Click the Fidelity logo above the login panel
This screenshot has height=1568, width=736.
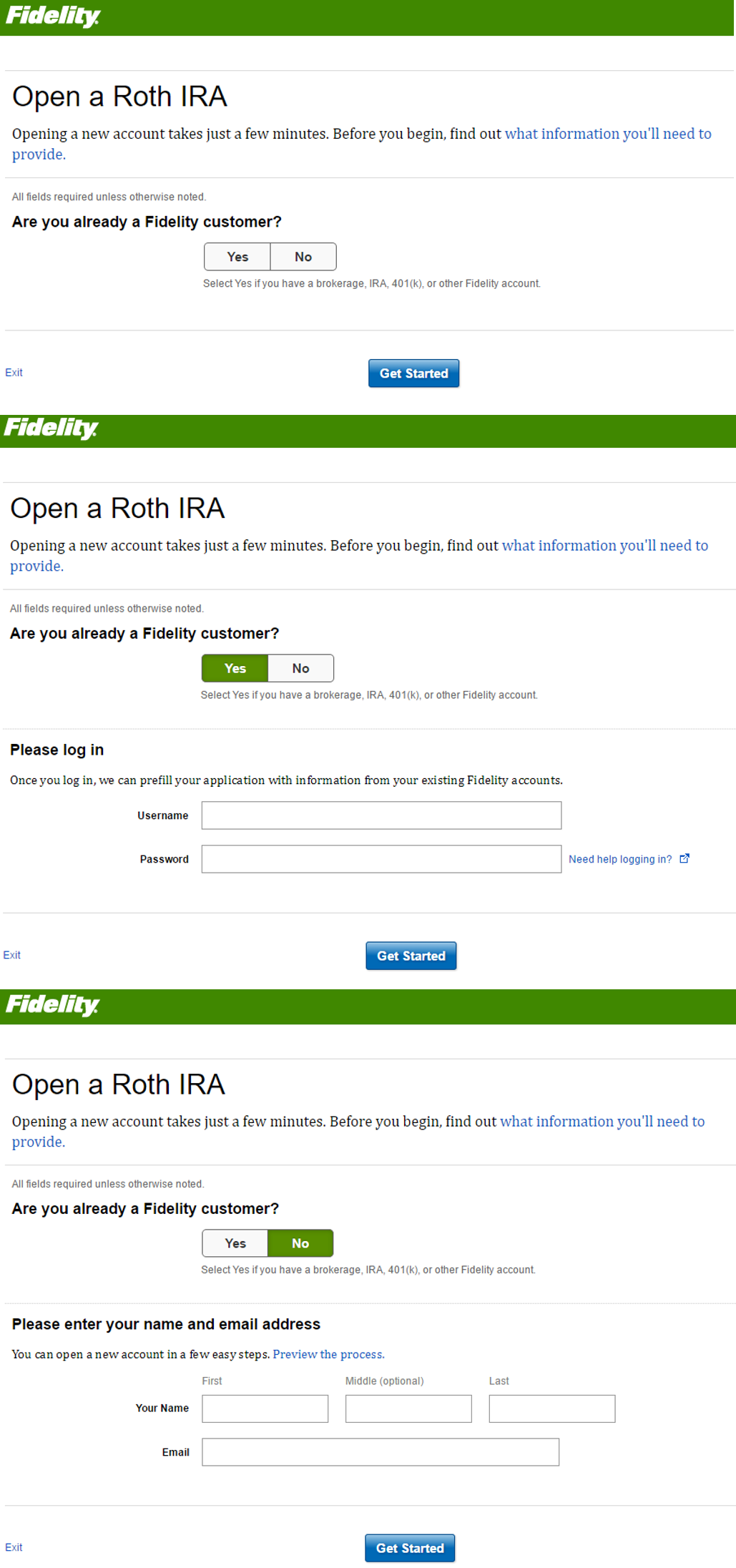(x=51, y=428)
